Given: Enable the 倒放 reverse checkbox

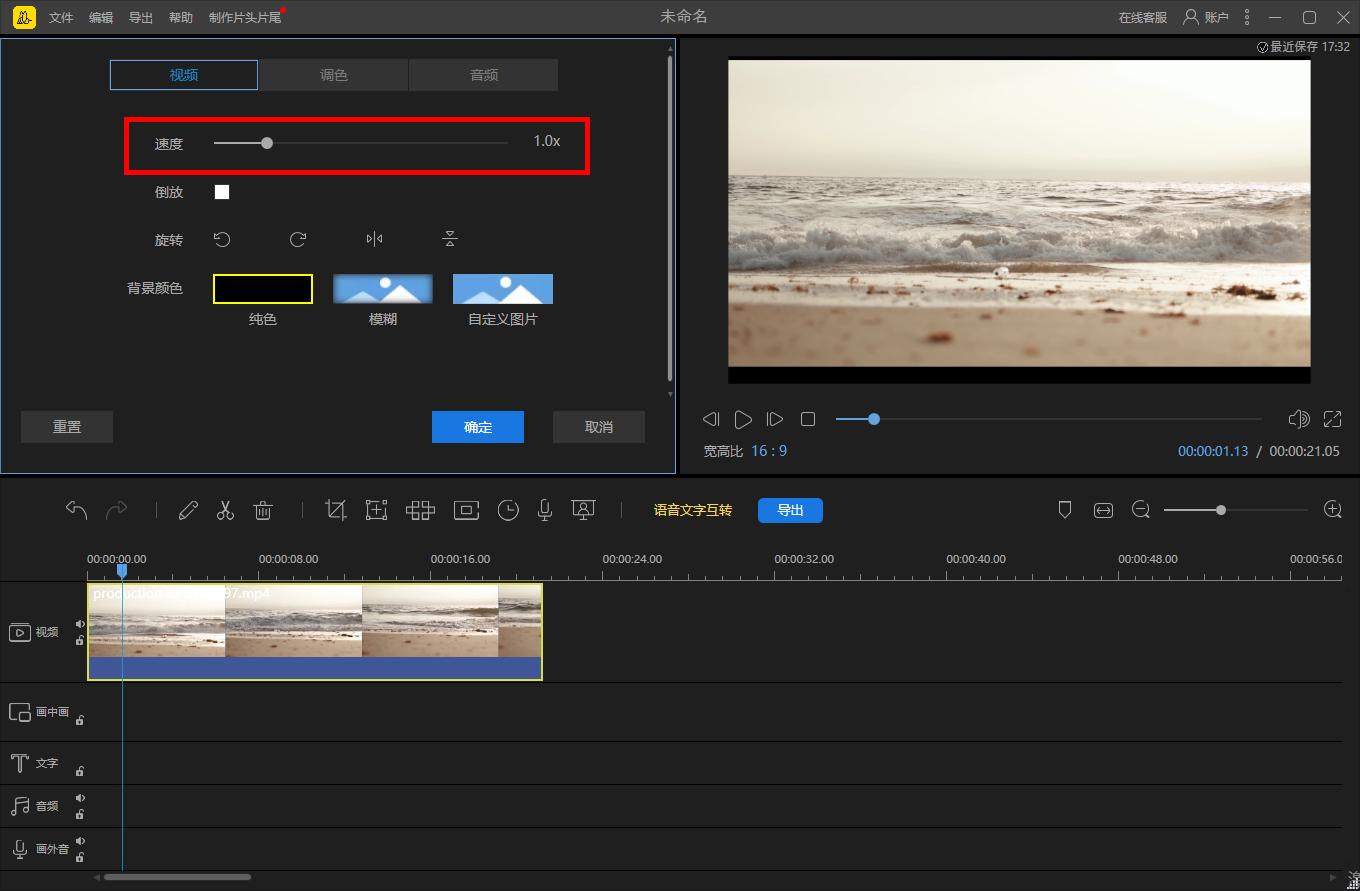Looking at the screenshot, I should (222, 192).
